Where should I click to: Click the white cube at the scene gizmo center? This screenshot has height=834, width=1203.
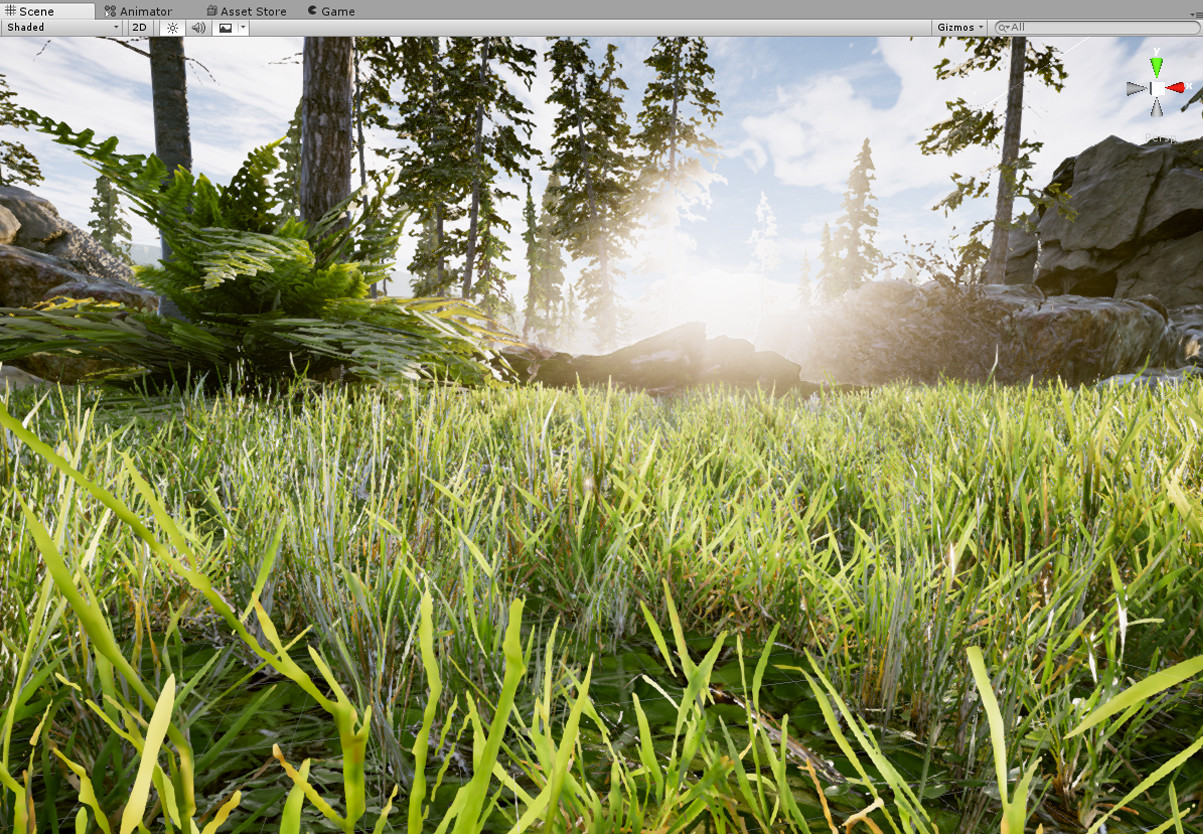click(1158, 88)
